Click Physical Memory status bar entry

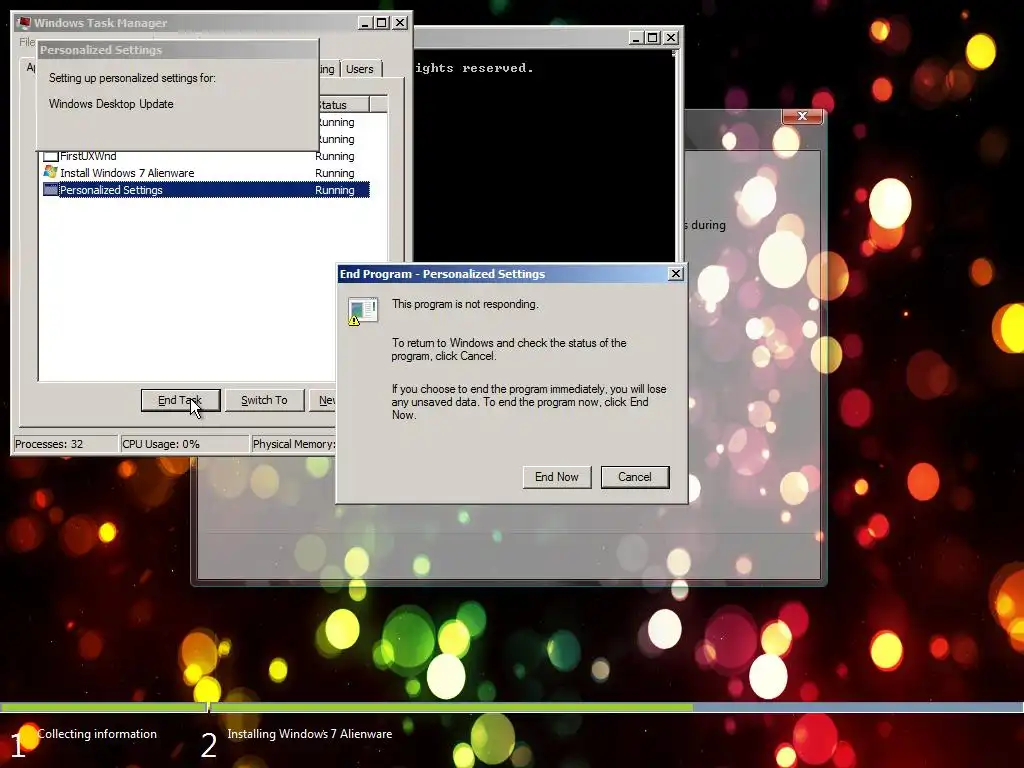[x=293, y=444]
